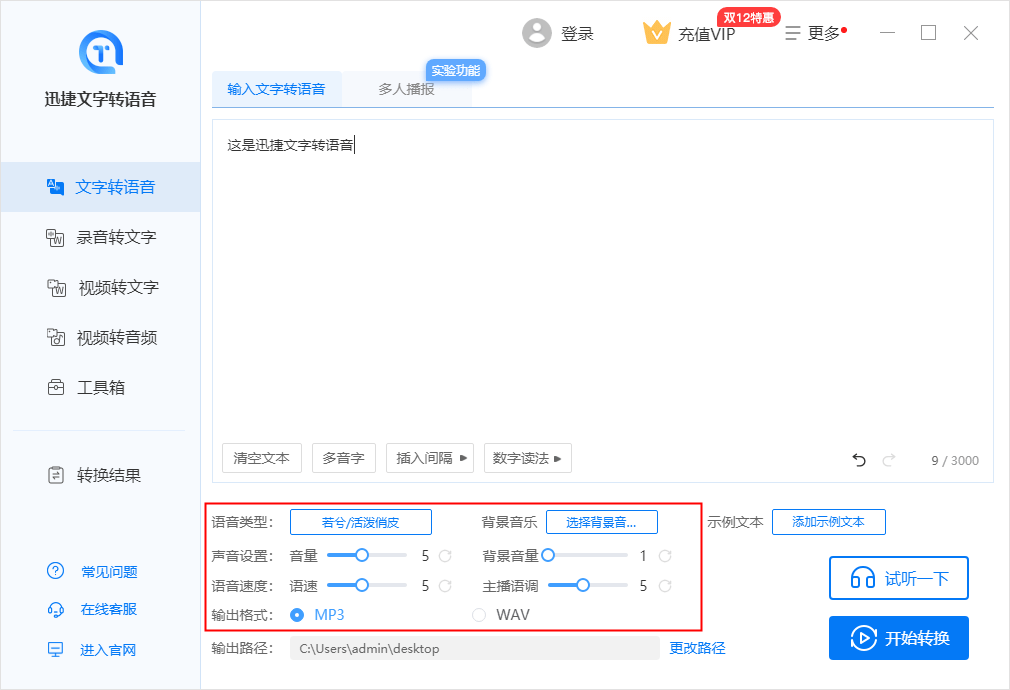Switch to the 多人播报 tab
Image resolution: width=1010 pixels, height=690 pixels.
pyautogui.click(x=407, y=89)
